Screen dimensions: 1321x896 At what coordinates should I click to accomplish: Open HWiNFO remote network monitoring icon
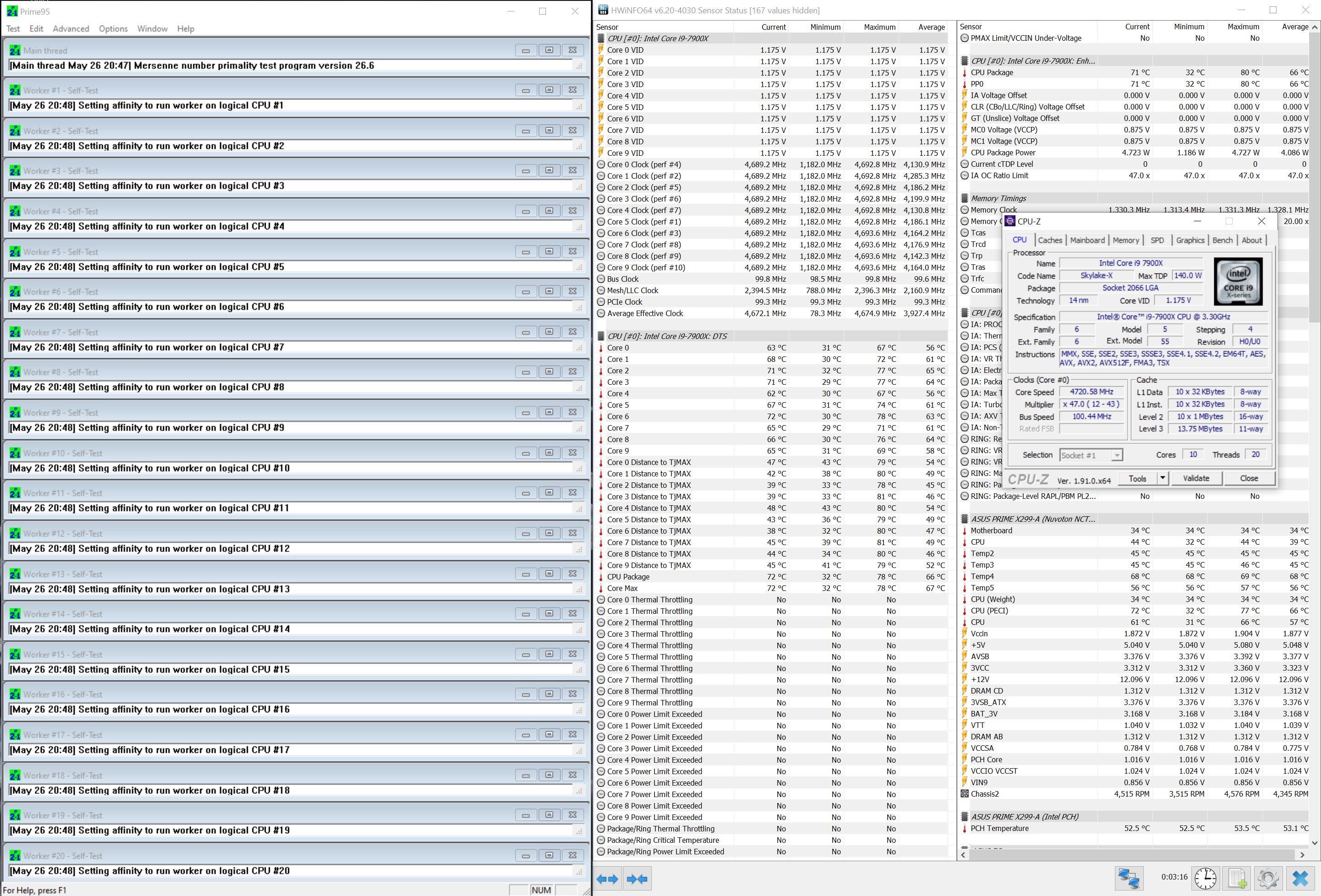[x=1128, y=879]
